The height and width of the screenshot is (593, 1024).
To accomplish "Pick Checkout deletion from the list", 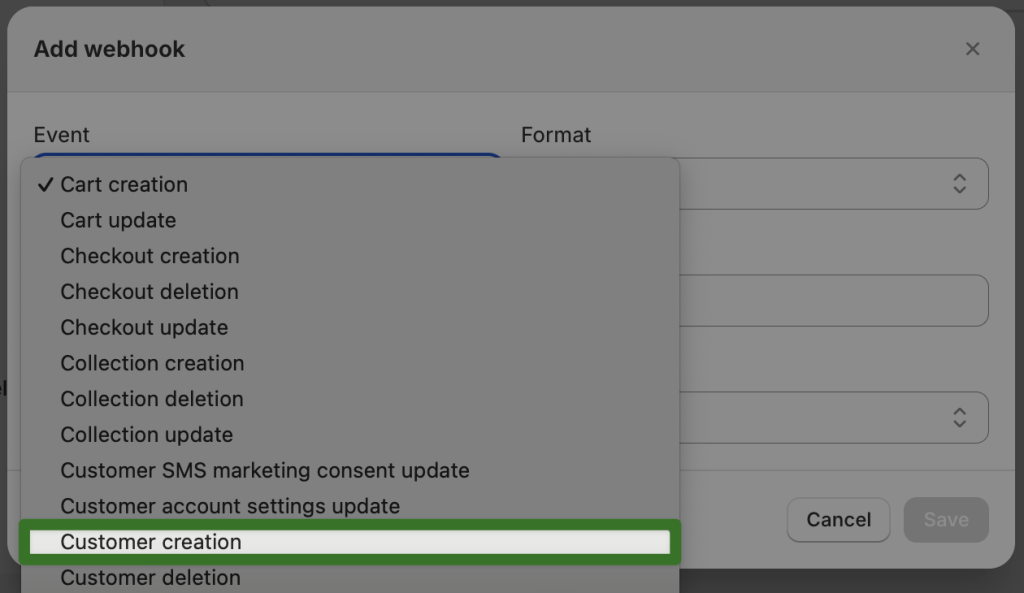I will tap(149, 291).
